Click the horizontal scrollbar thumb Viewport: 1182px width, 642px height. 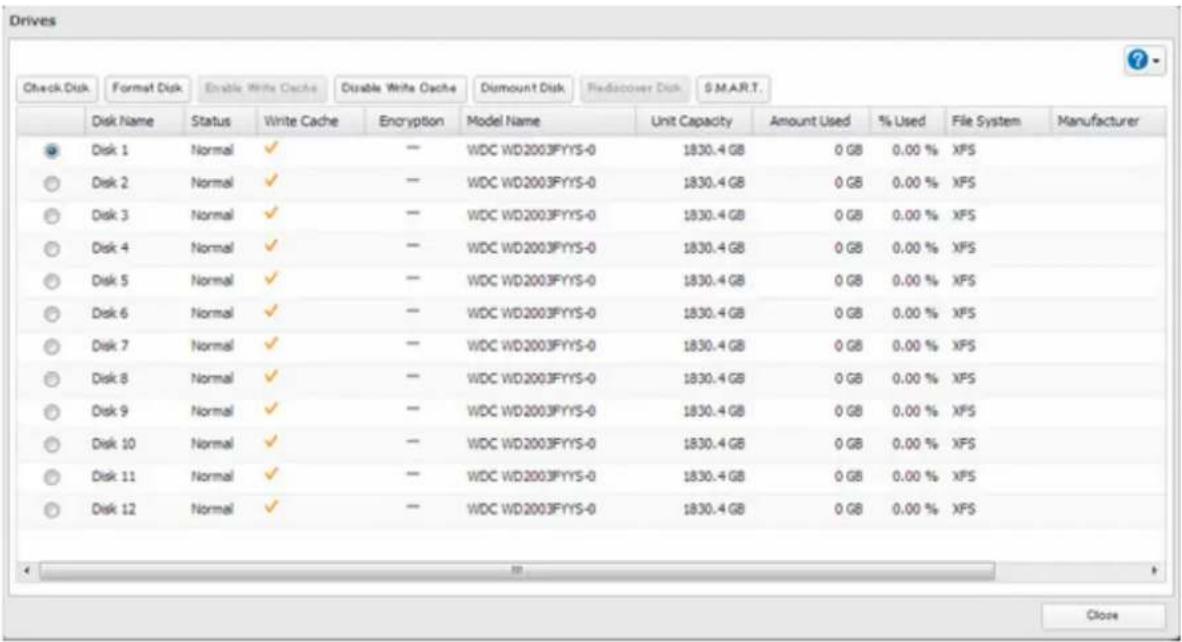tap(517, 570)
